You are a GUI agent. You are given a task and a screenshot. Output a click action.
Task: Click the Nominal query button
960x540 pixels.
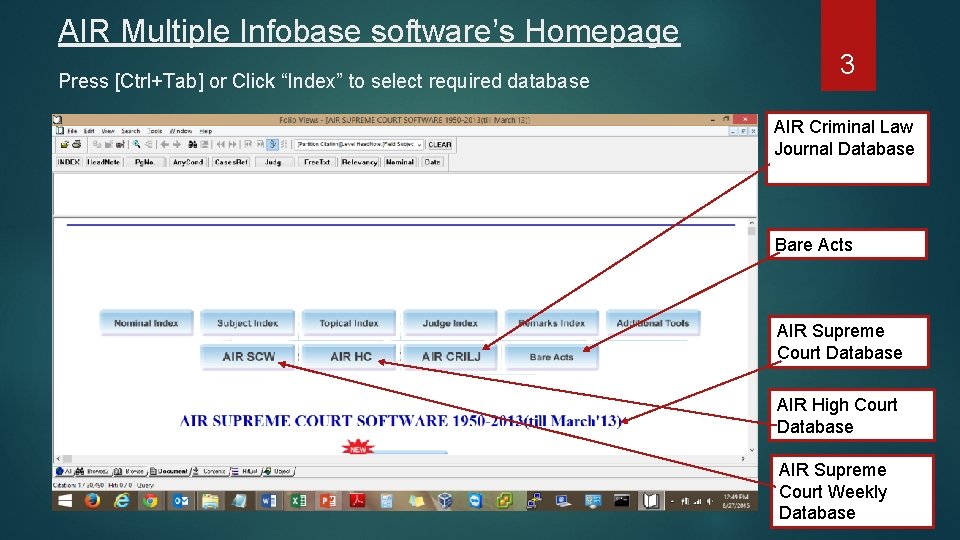pos(400,162)
